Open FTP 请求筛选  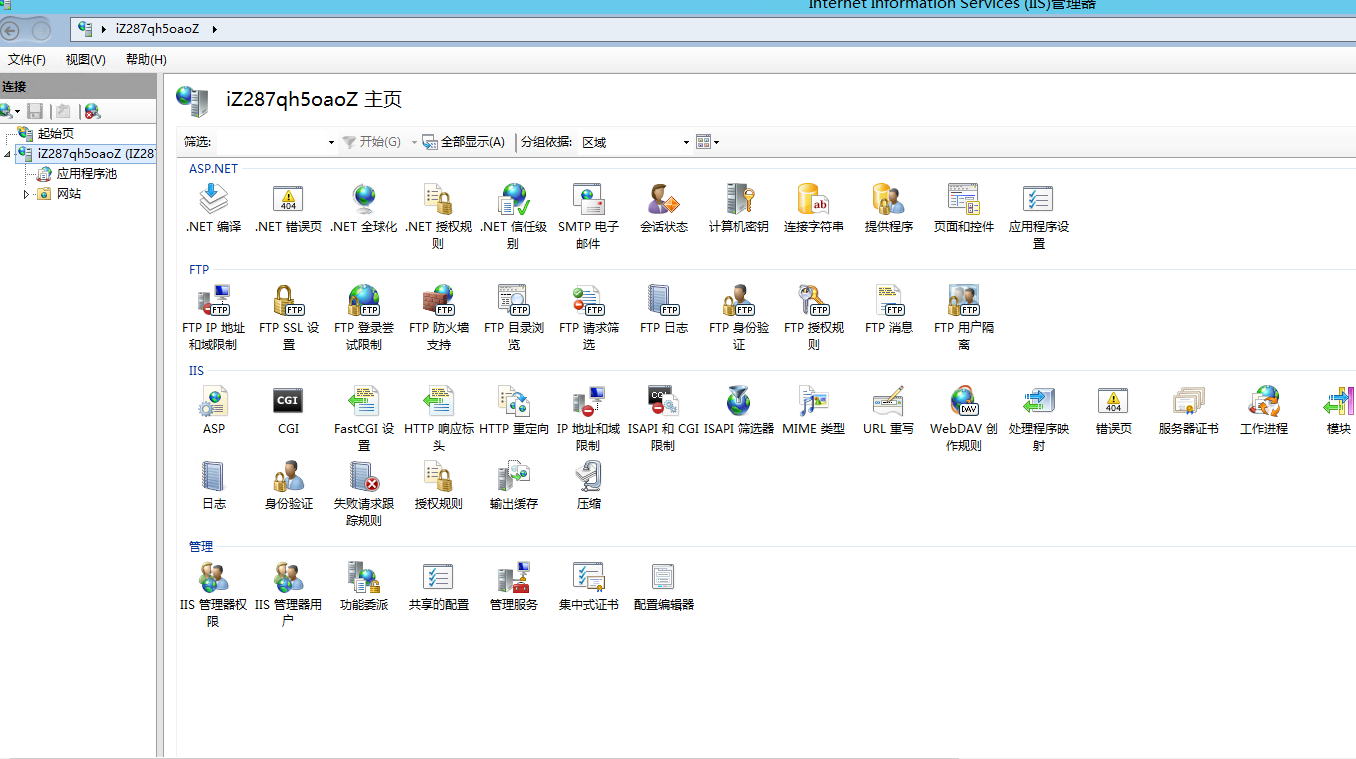pyautogui.click(x=588, y=317)
